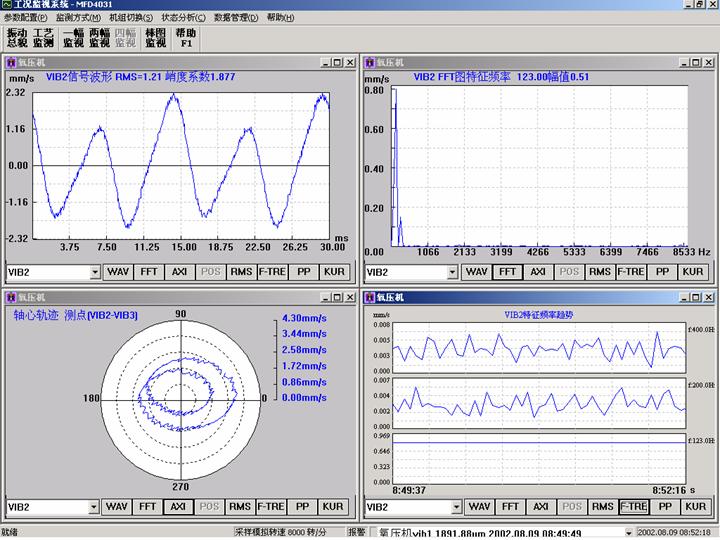Click the RMS button in the waveform panel
Screen dimensions: 720x540
241,272
